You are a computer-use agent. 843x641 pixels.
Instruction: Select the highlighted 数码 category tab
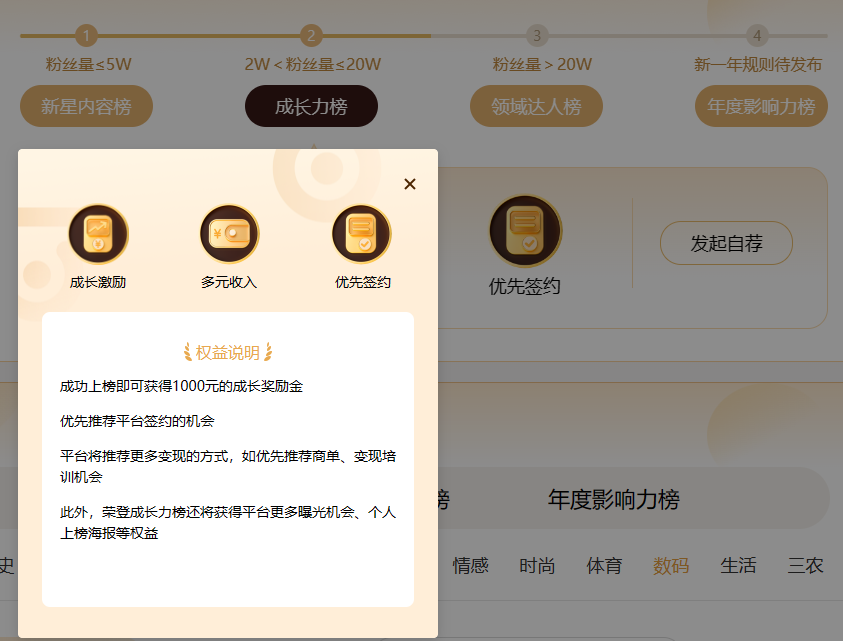671,566
